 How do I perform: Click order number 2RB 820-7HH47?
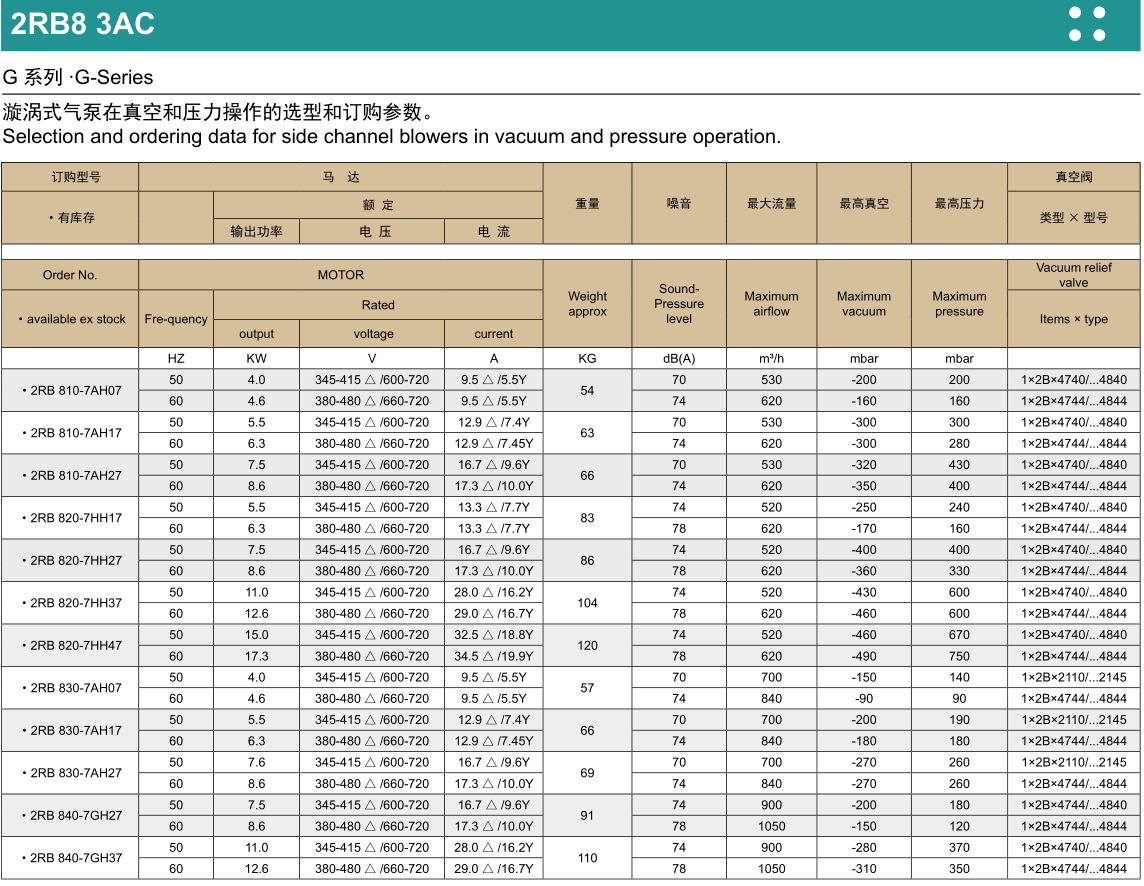click(72, 646)
